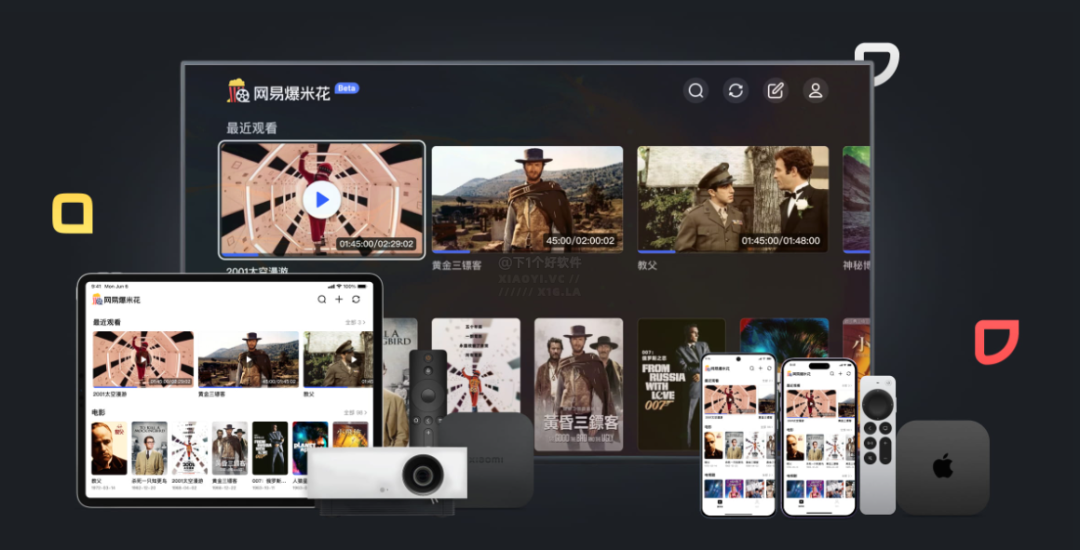Click the Apple logo on the Apple TV box
The image size is (1080, 550).
click(x=943, y=467)
